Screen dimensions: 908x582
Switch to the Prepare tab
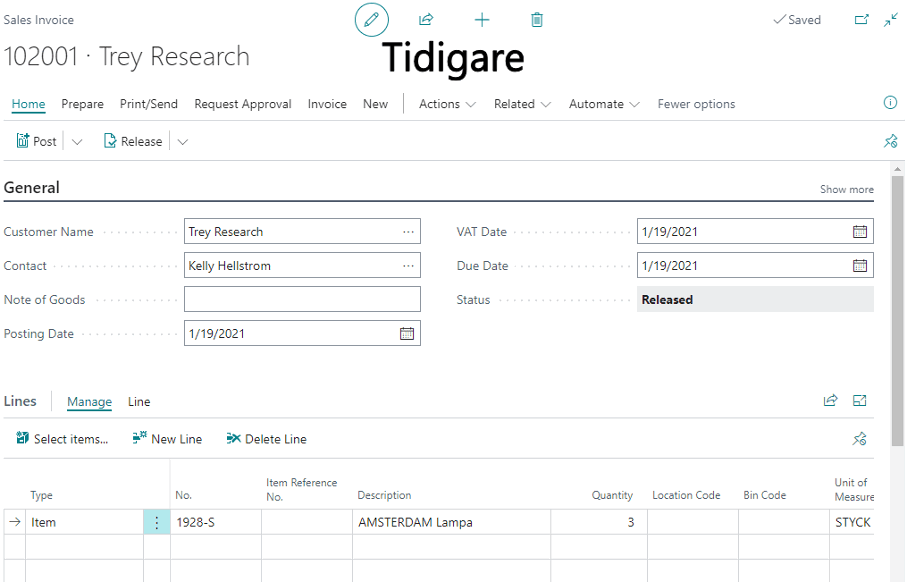click(x=82, y=104)
